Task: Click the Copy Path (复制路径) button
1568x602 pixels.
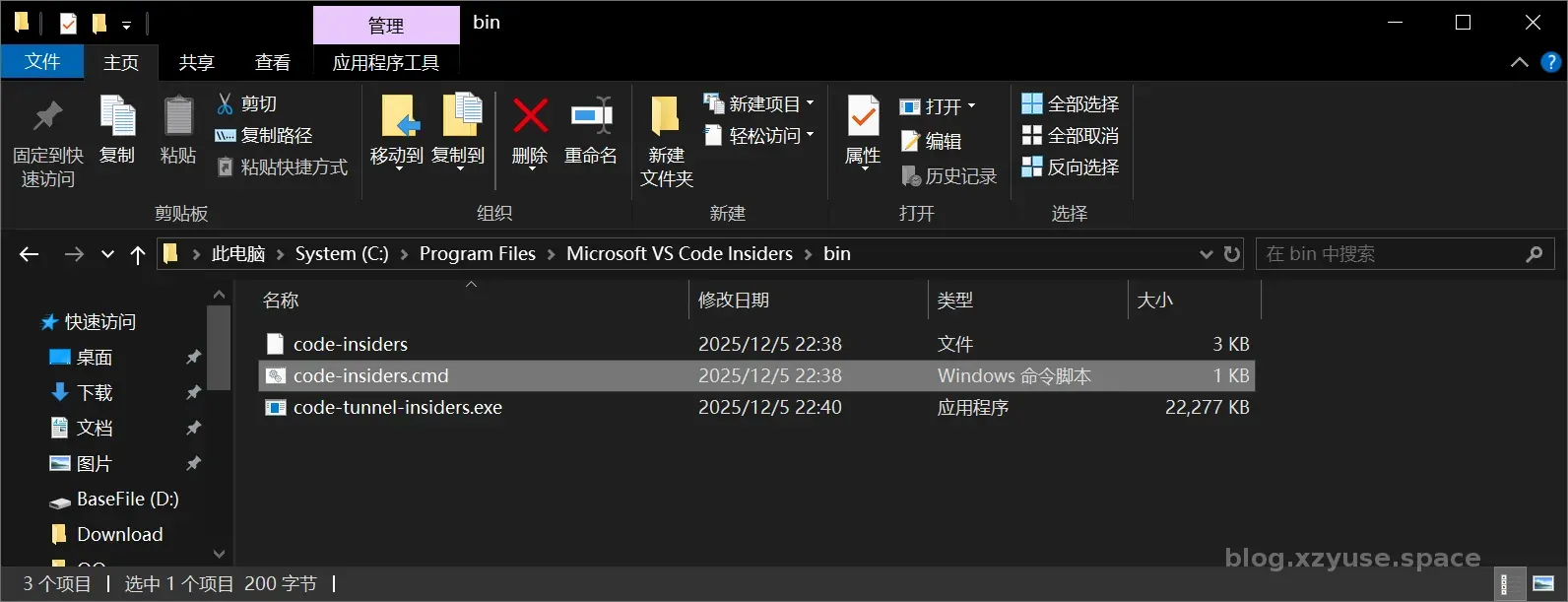Action: click(x=264, y=135)
